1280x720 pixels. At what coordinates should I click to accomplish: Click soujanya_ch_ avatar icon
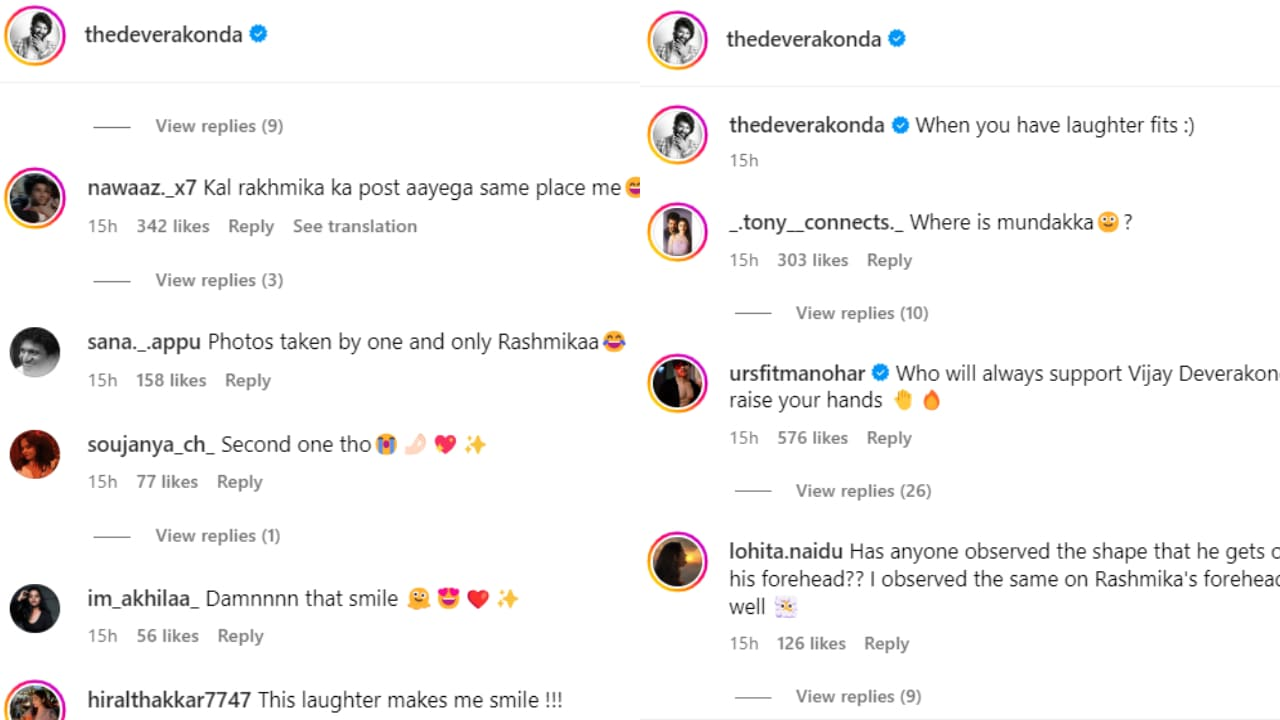point(36,454)
